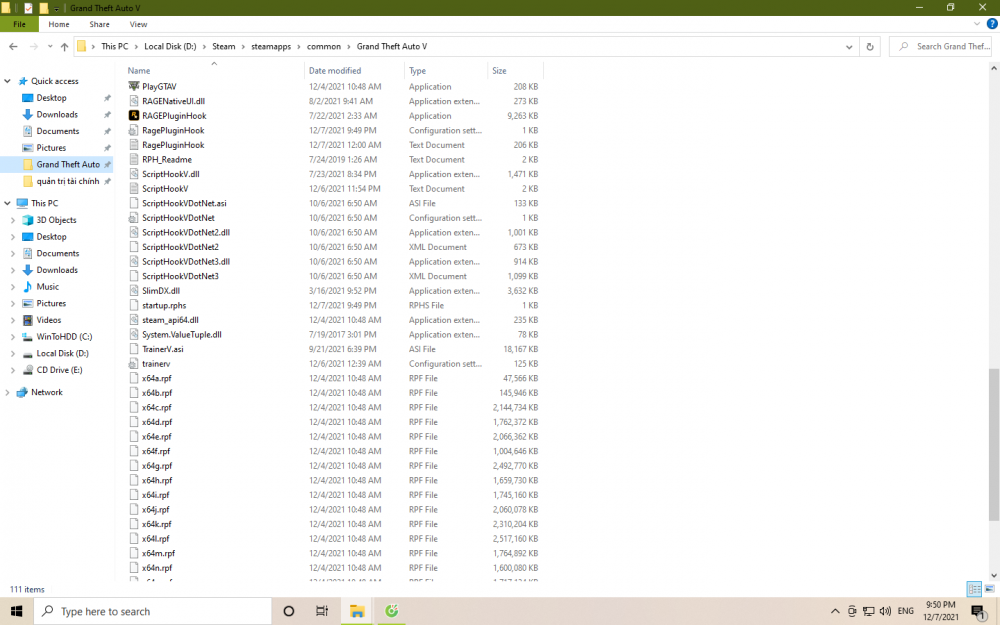Expand the ribbon with the chevron
The height and width of the screenshot is (625, 1000).
tap(976, 24)
